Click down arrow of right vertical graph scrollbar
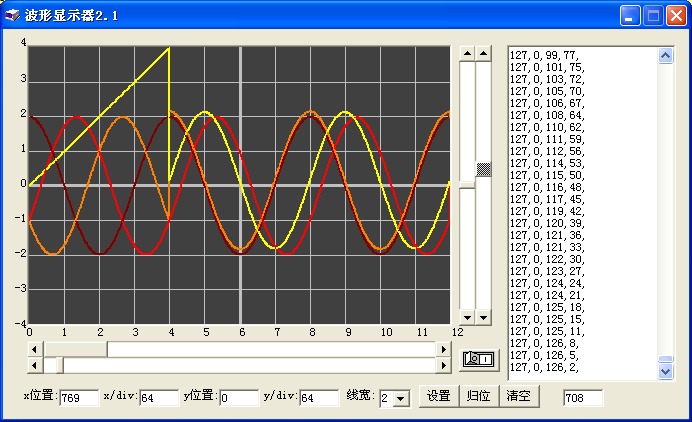The width and height of the screenshot is (692, 422). click(484, 317)
